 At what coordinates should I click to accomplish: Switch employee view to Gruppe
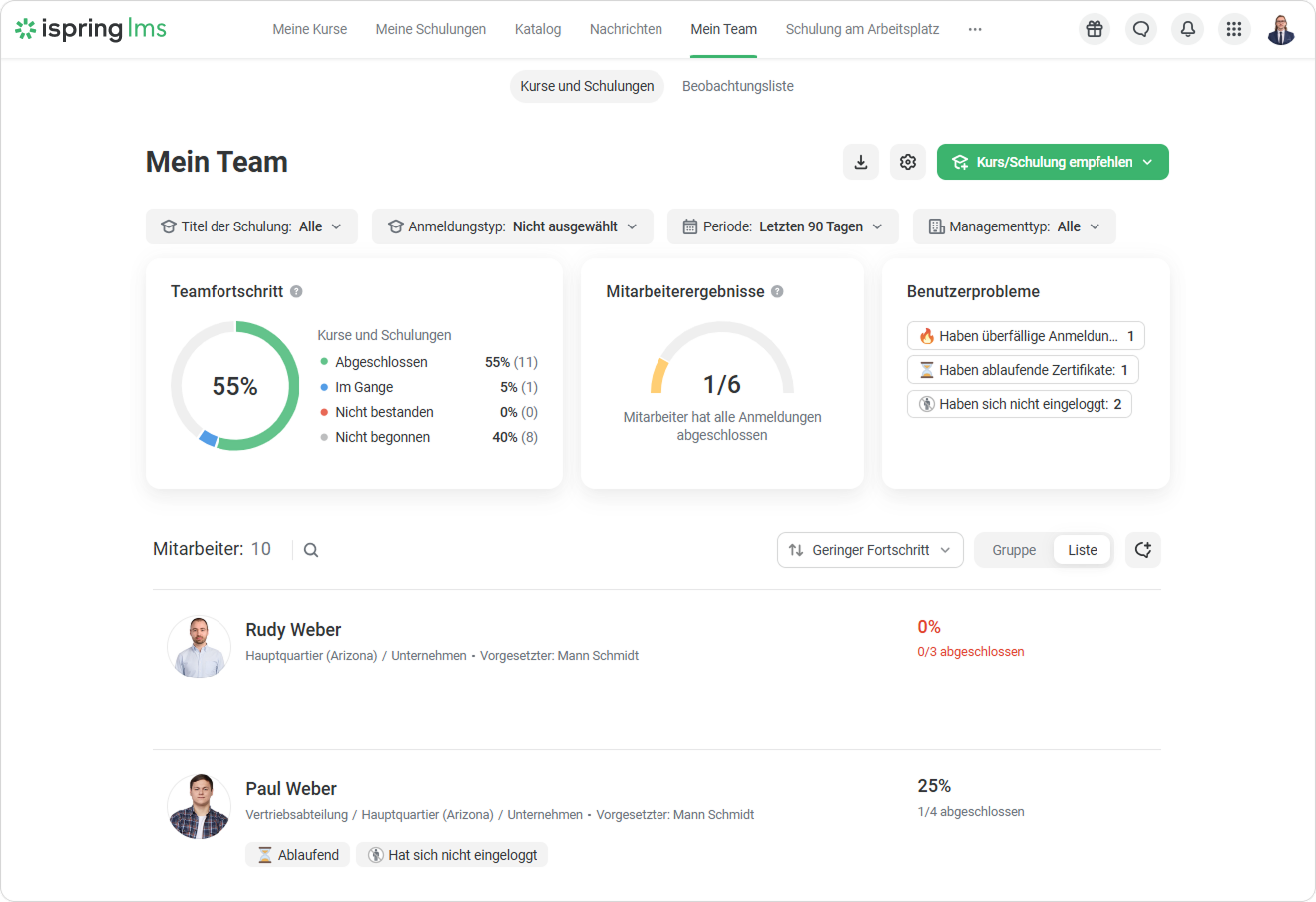point(1014,550)
